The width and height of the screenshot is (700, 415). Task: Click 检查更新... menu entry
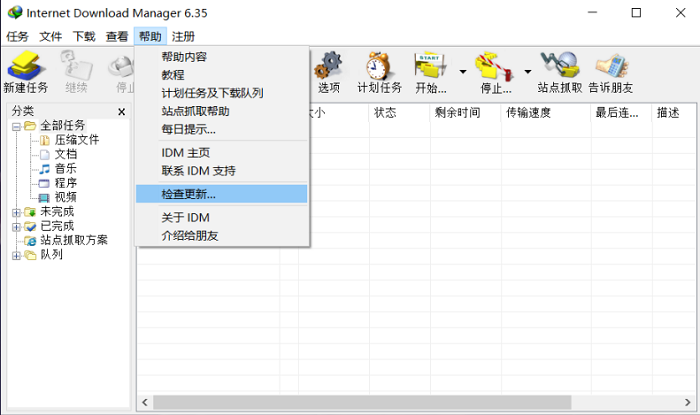point(222,194)
